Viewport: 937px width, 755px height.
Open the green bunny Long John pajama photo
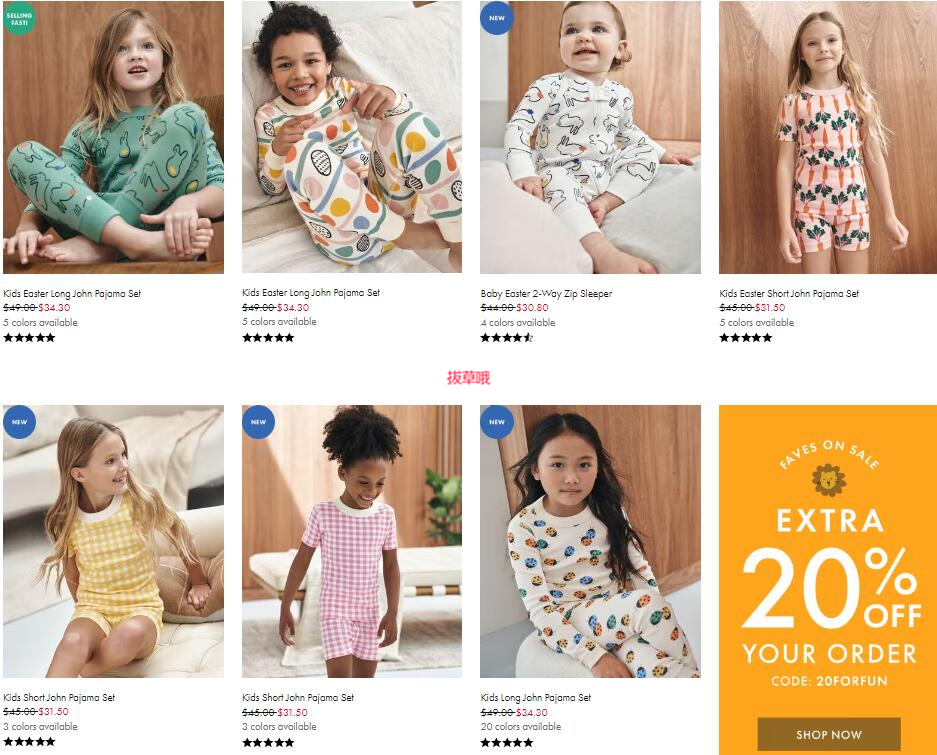[x=114, y=137]
